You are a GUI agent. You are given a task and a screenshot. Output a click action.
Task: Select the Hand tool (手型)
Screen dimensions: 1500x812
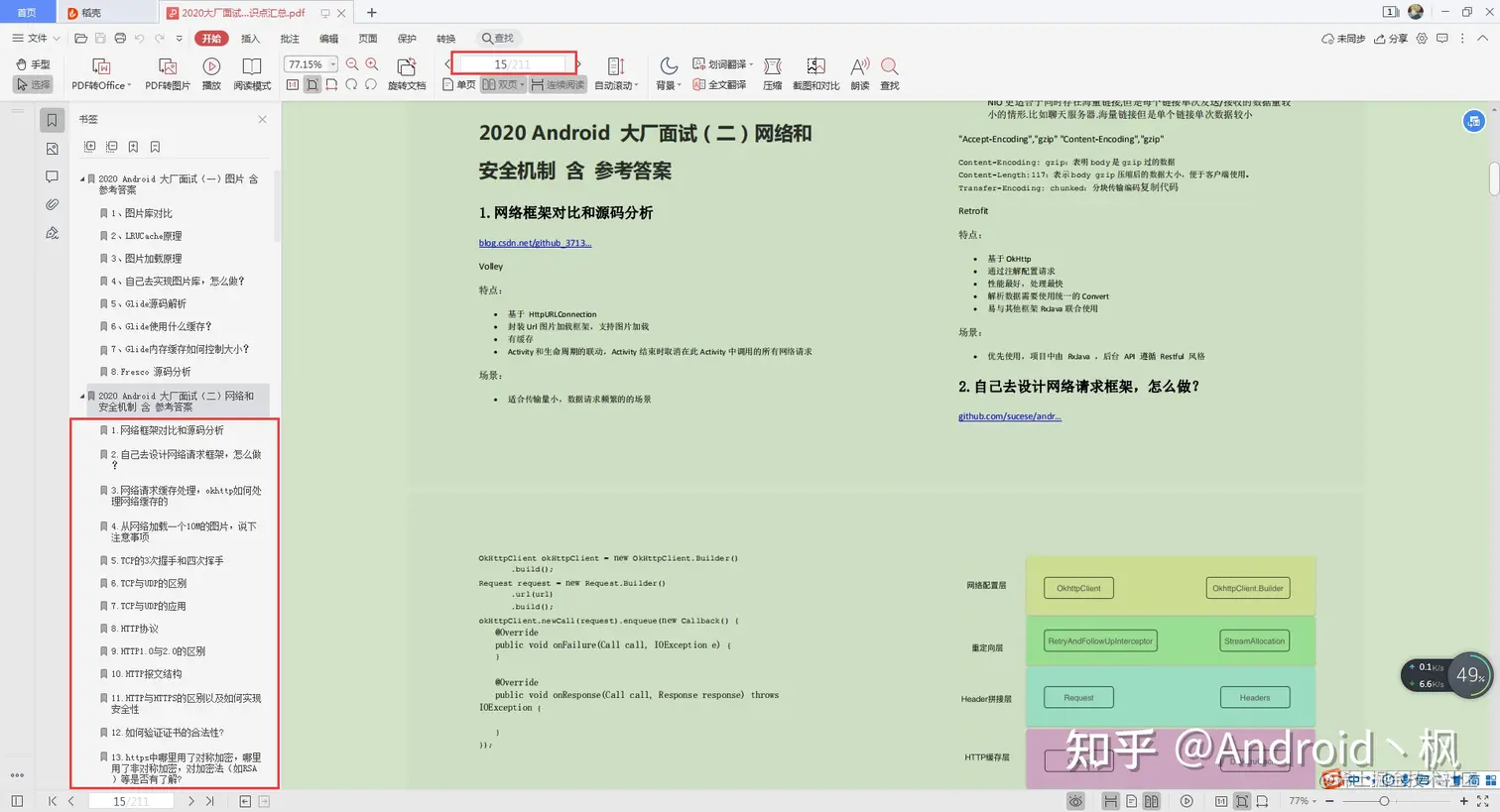pyautogui.click(x=33, y=64)
